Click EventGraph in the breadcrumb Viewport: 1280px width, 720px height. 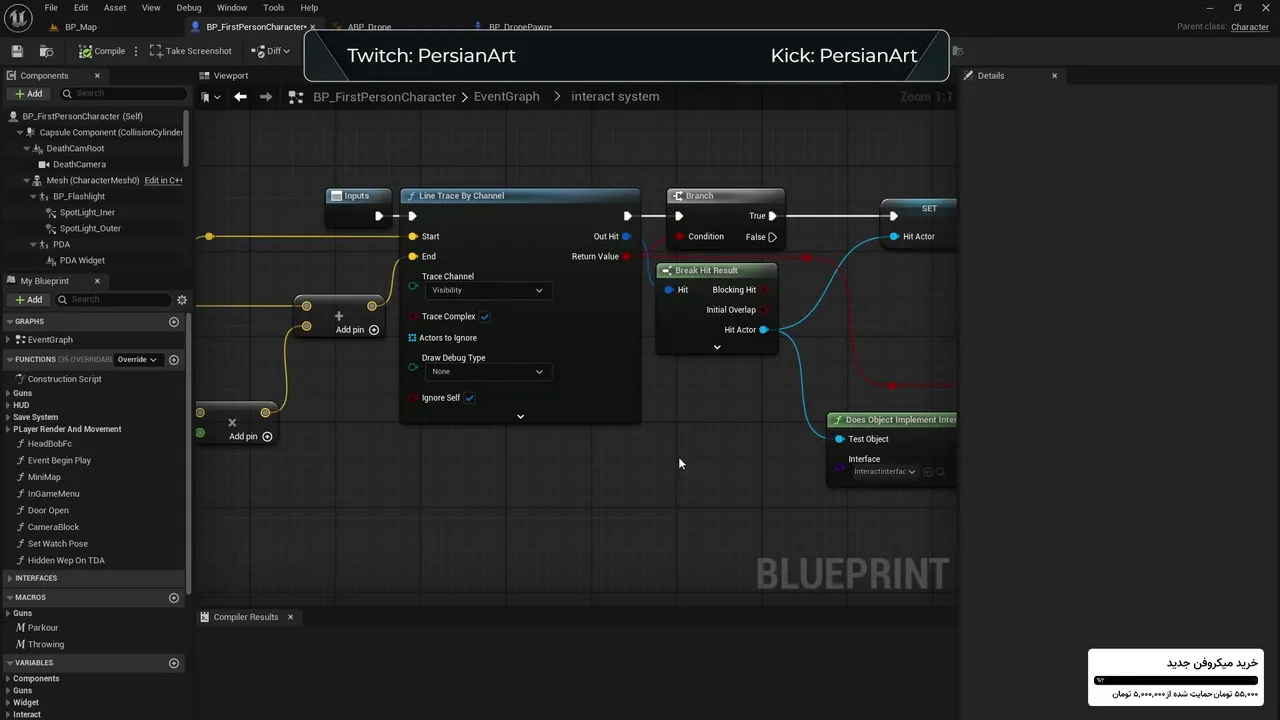point(506,97)
